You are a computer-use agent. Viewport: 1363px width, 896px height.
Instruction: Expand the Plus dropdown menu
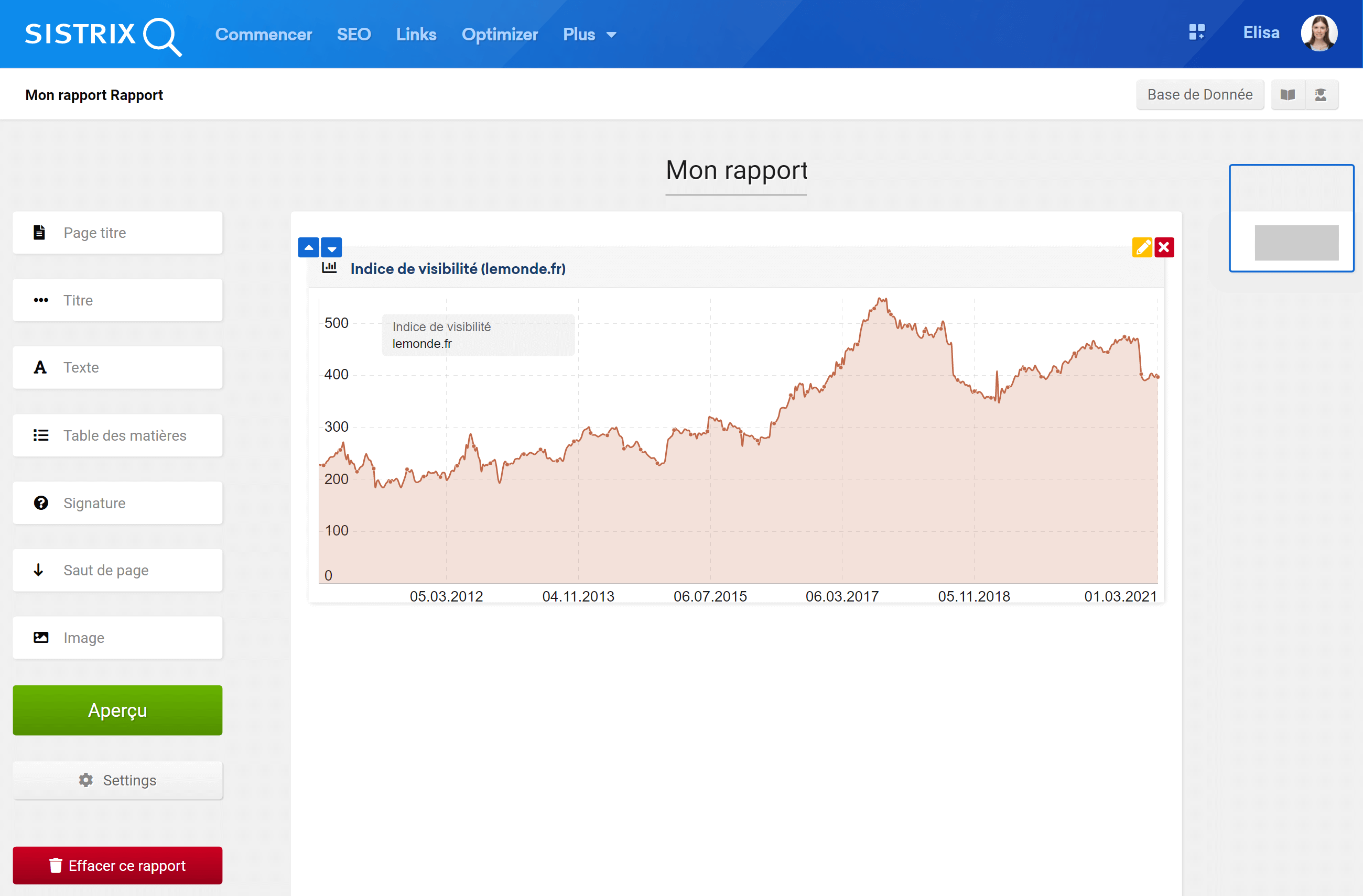point(589,35)
